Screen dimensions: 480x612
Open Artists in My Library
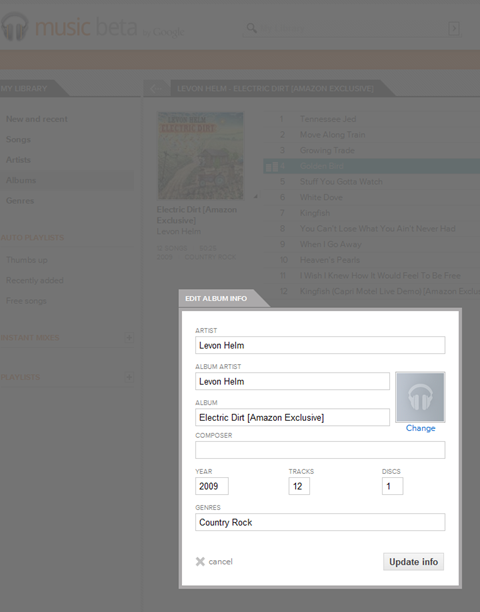click(18, 160)
